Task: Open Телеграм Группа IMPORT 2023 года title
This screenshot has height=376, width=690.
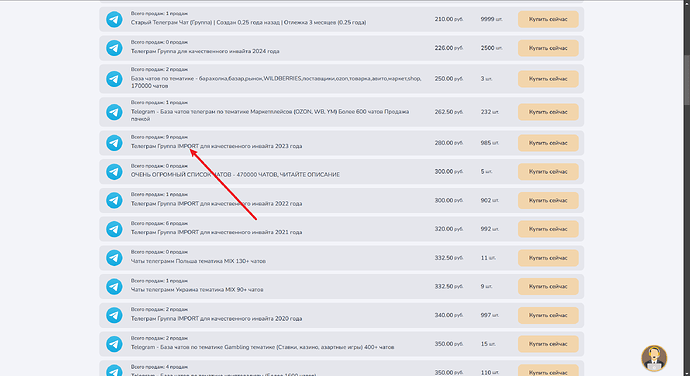Action: tap(217, 146)
